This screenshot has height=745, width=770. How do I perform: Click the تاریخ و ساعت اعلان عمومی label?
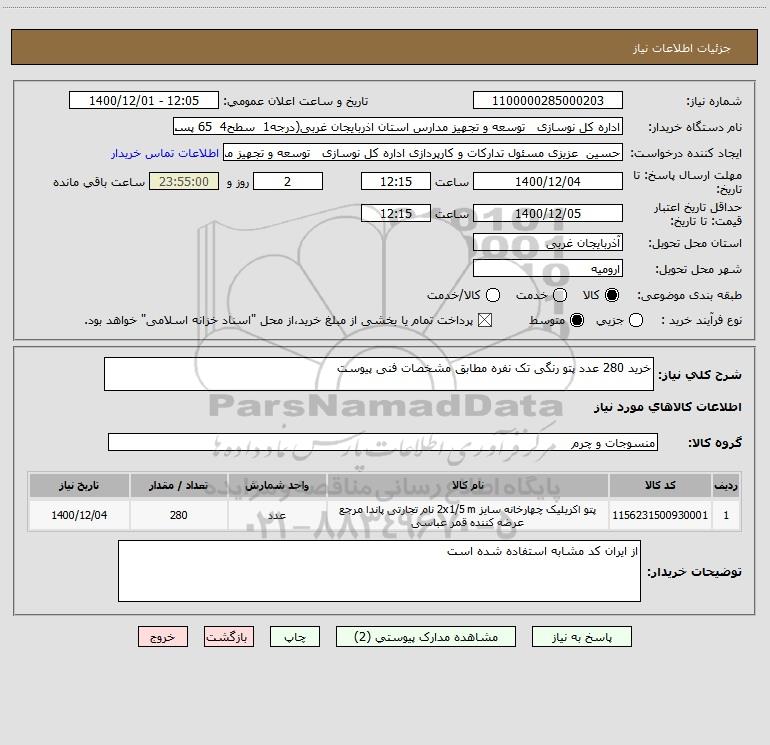click(296, 101)
